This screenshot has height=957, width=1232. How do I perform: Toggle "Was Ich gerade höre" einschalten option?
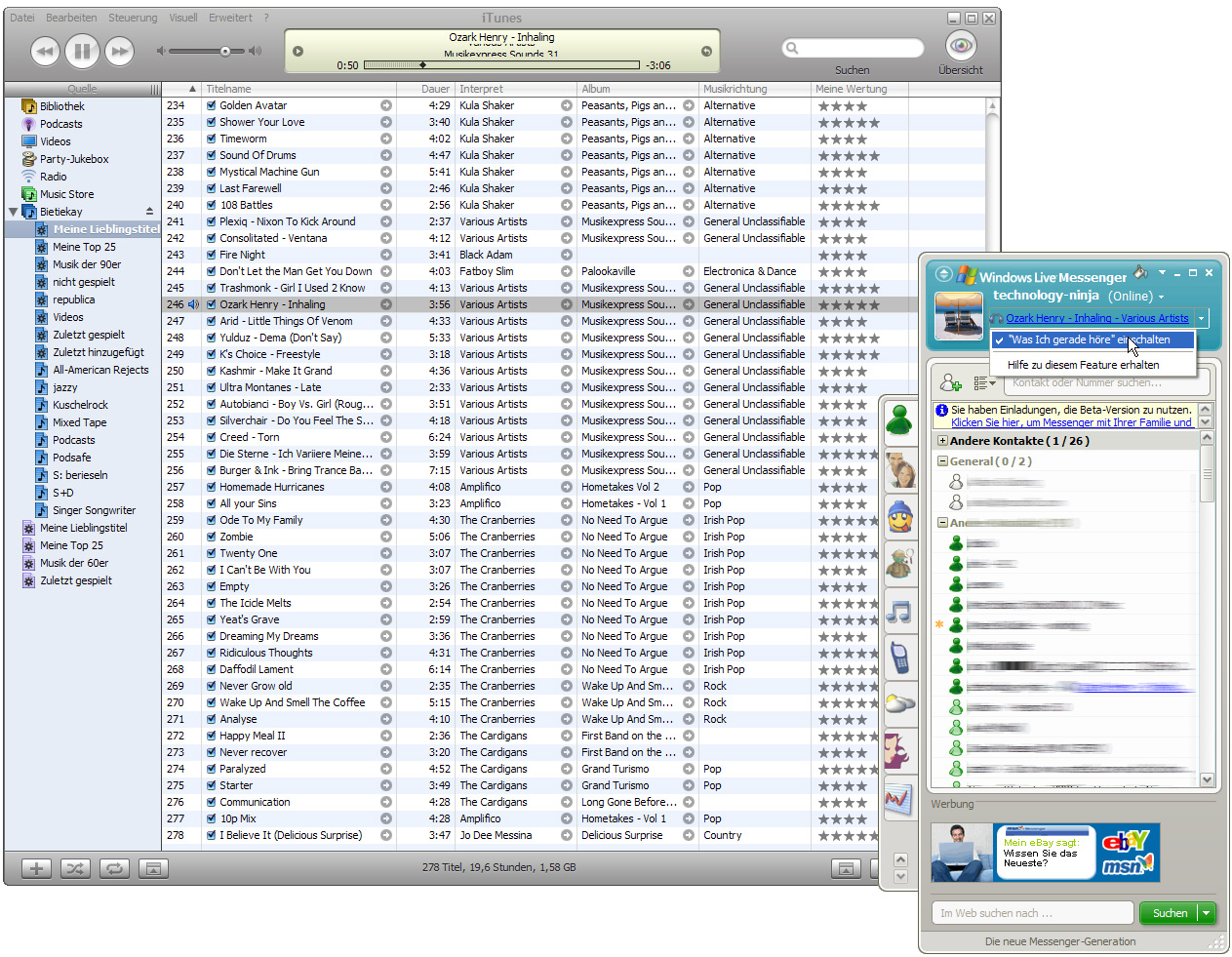(1093, 339)
